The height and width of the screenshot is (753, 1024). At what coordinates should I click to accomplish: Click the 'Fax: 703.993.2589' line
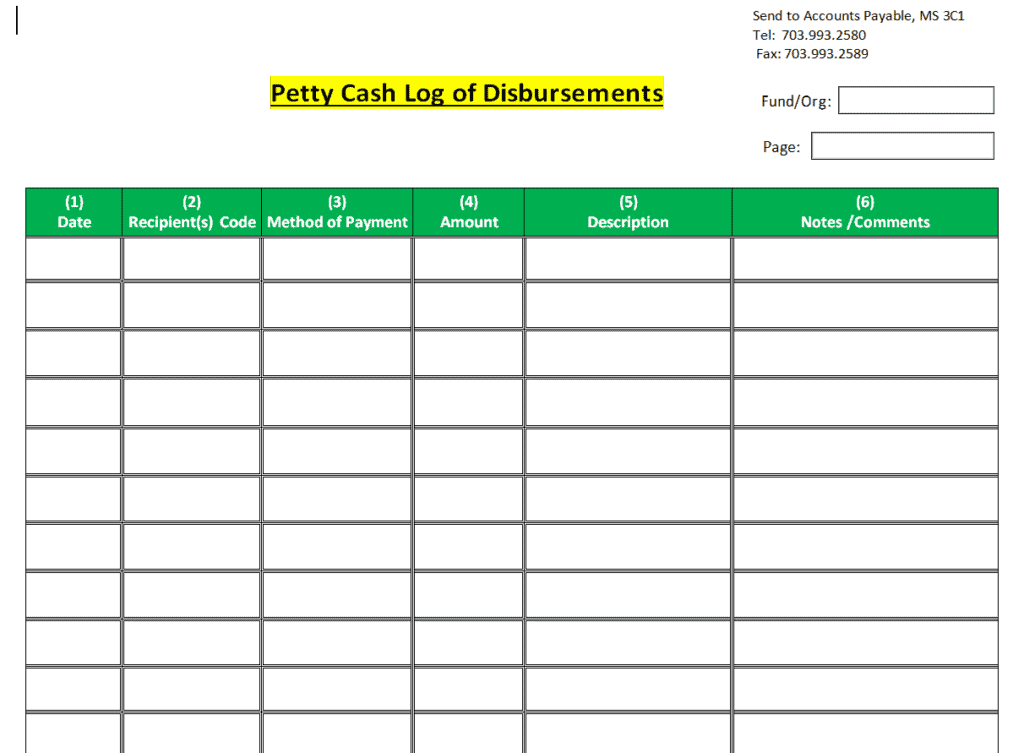click(812, 54)
